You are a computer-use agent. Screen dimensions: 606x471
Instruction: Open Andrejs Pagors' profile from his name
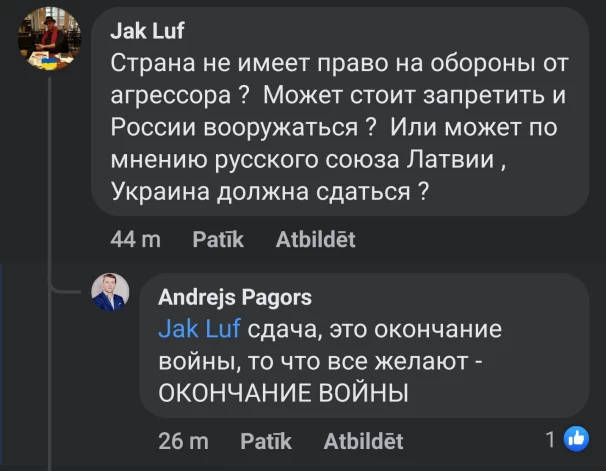[x=235, y=296]
